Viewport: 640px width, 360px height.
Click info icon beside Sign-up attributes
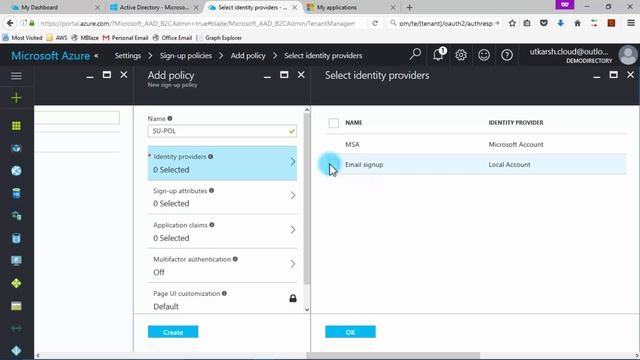coord(211,191)
